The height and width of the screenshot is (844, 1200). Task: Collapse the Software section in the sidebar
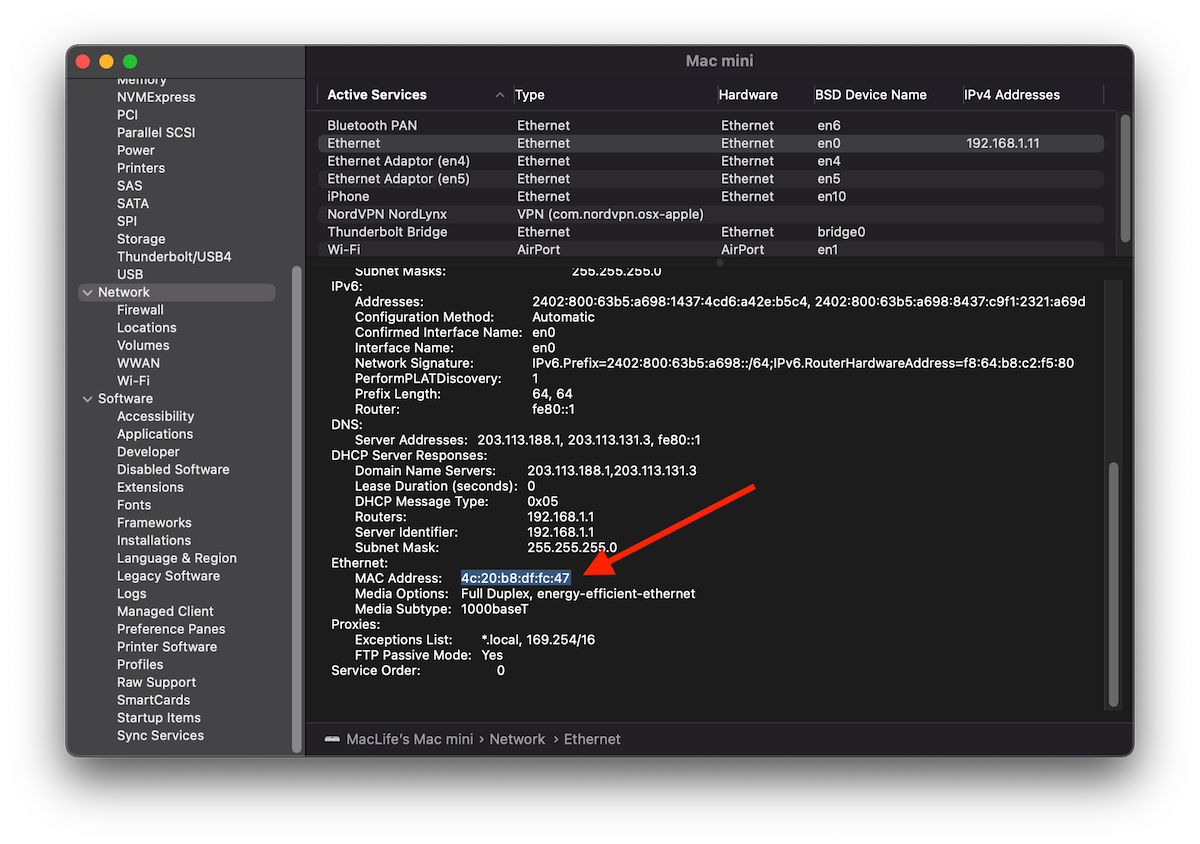point(88,398)
